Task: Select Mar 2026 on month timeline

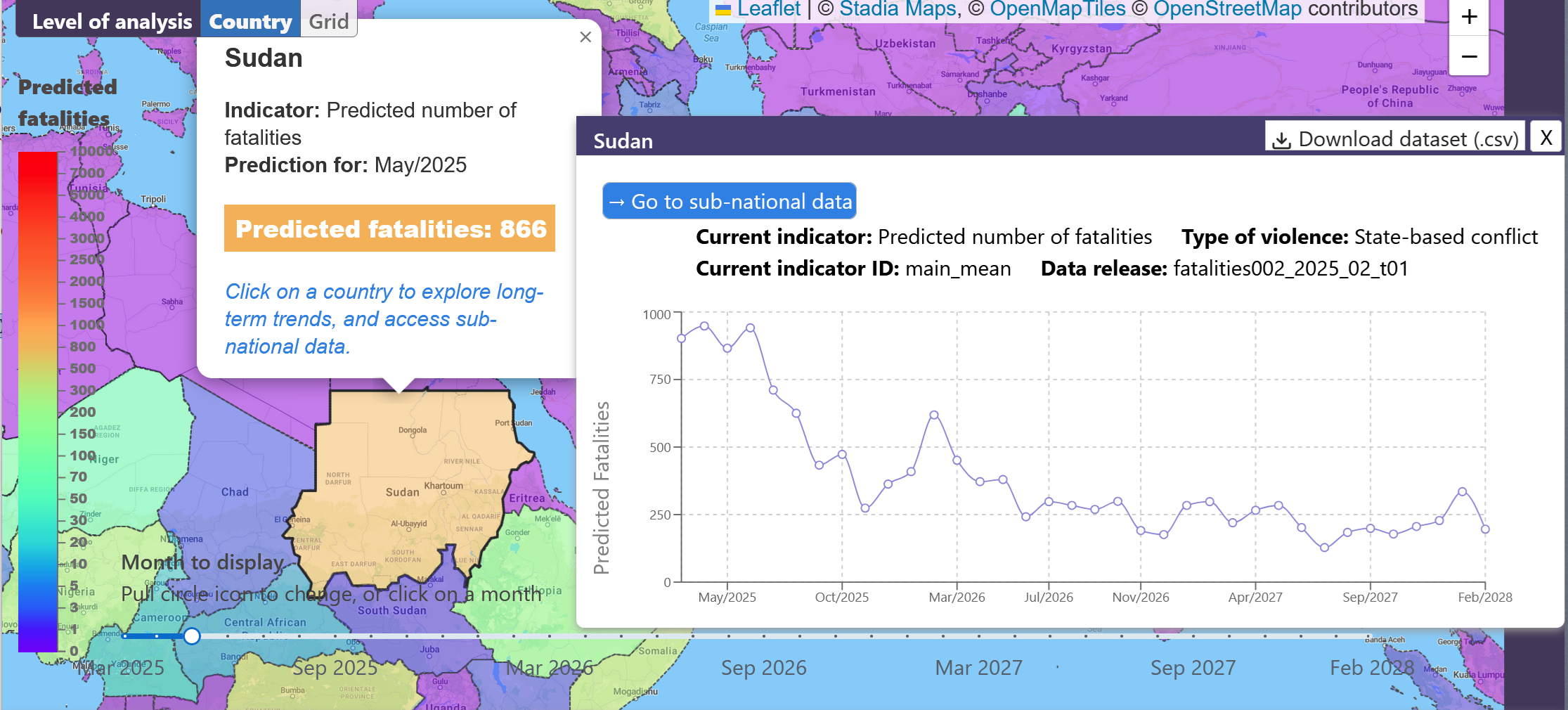Action: coord(550,667)
